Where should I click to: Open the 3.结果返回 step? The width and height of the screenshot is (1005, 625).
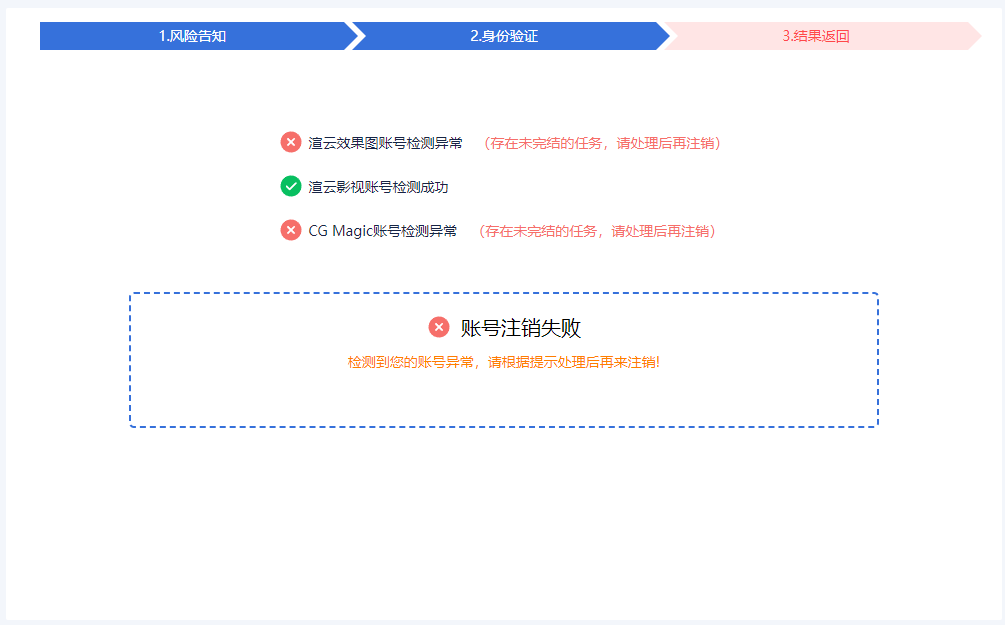816,36
